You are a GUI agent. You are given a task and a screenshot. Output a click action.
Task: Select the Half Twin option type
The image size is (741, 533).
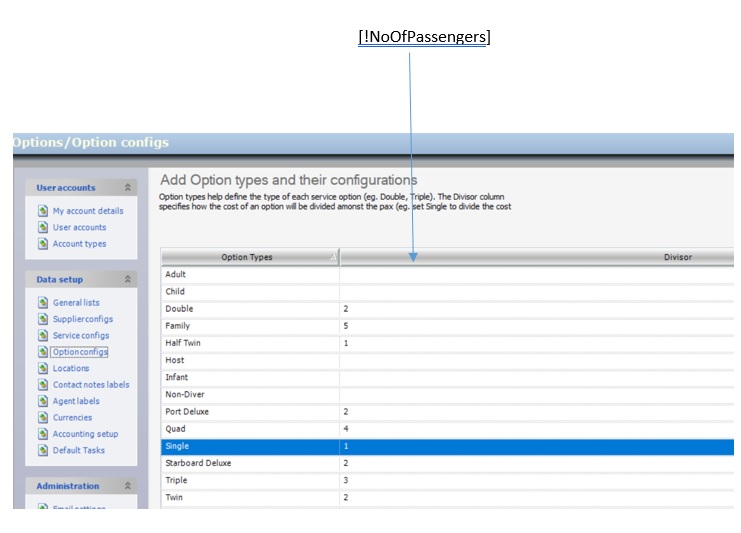184,343
